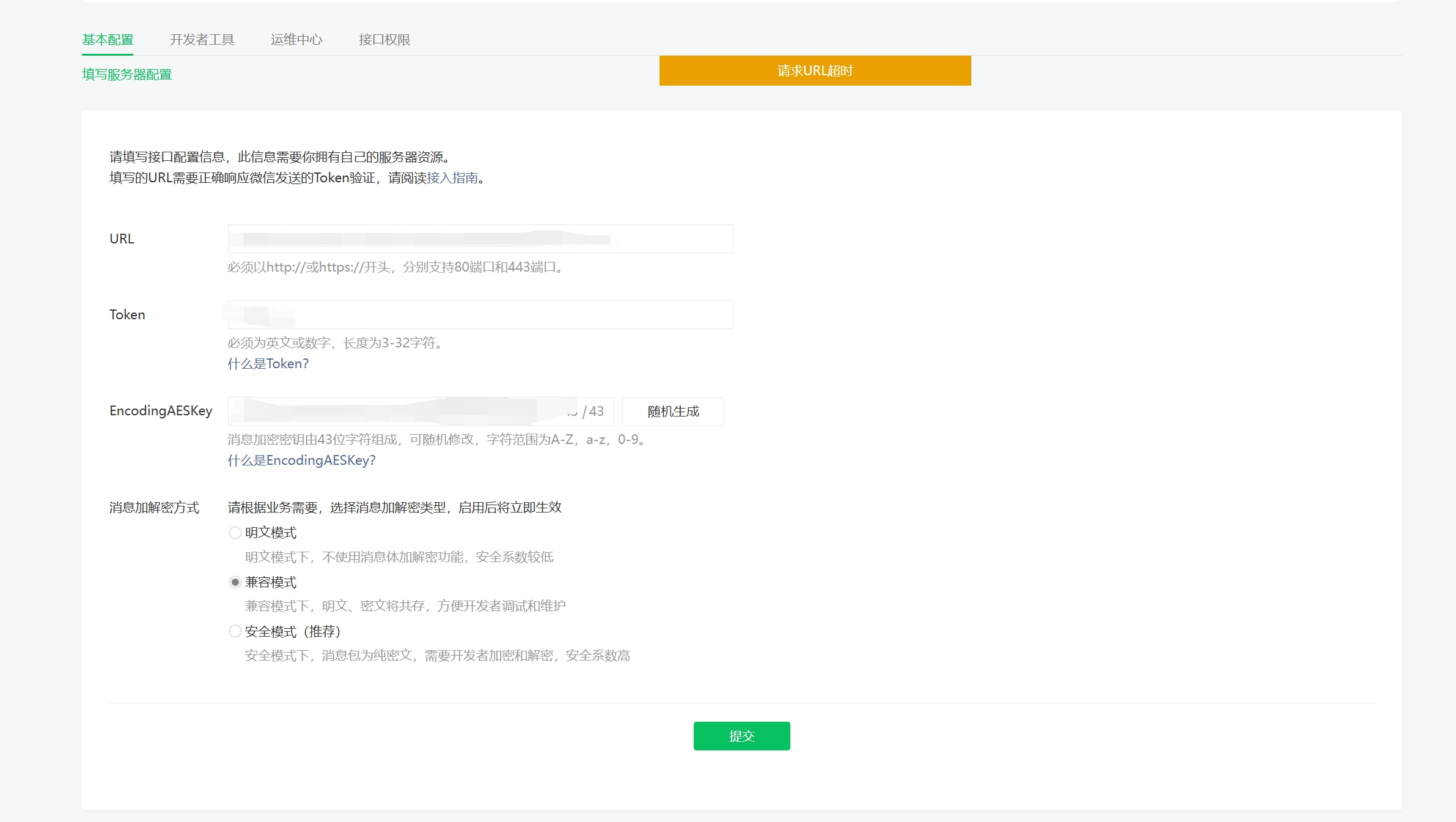Click the 提交 submit button

click(741, 736)
